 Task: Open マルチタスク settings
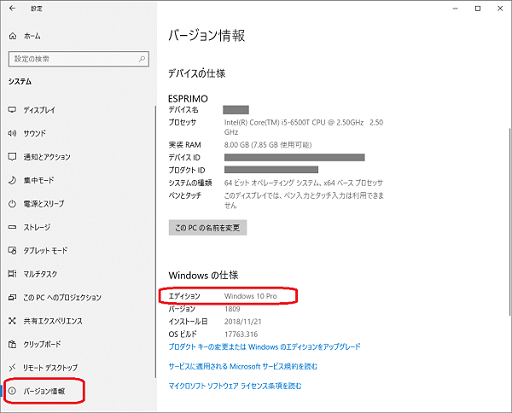click(x=40, y=274)
